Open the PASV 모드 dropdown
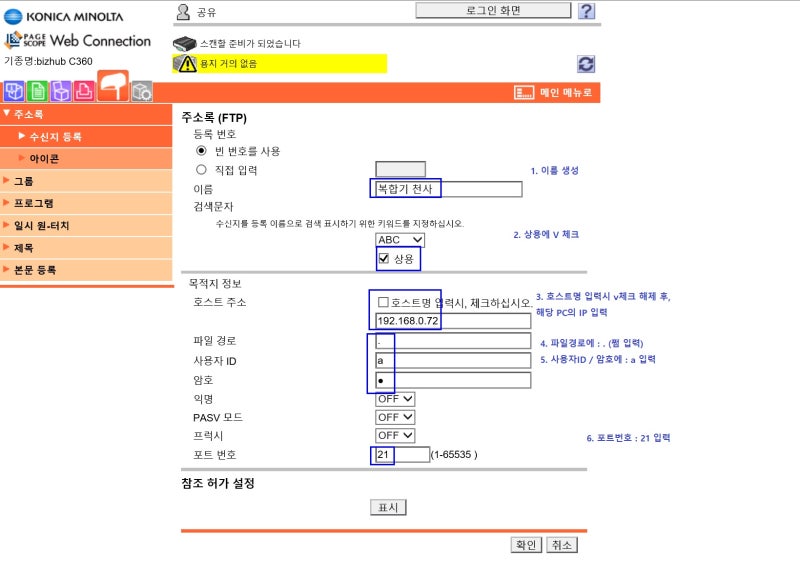Viewport: 800px width, 578px height. 396,417
